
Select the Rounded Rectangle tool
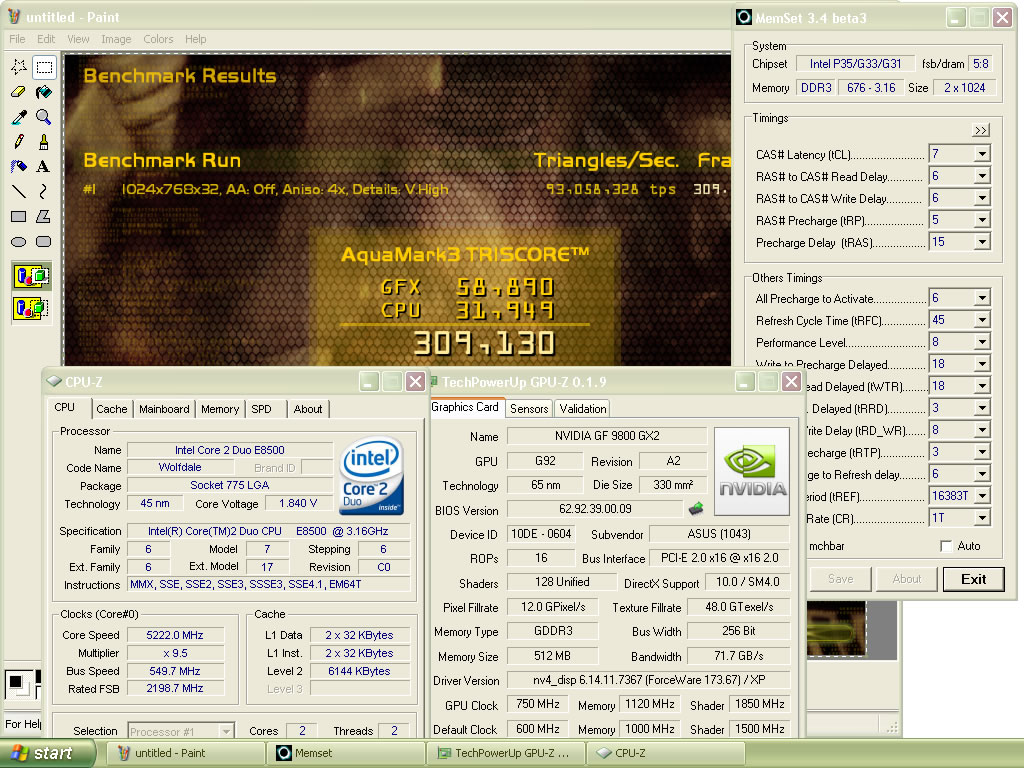point(44,242)
